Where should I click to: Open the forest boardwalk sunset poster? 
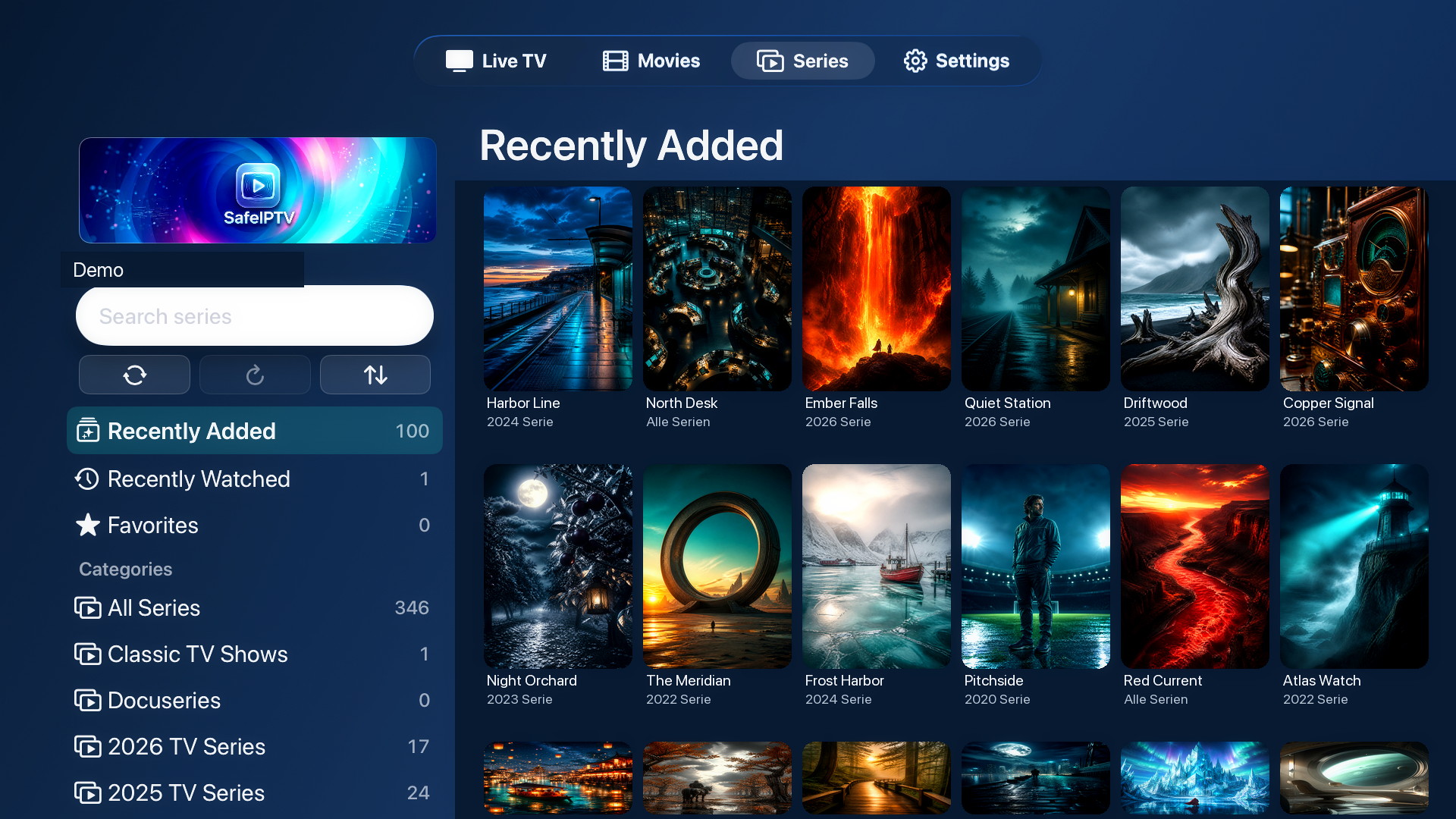(x=877, y=779)
